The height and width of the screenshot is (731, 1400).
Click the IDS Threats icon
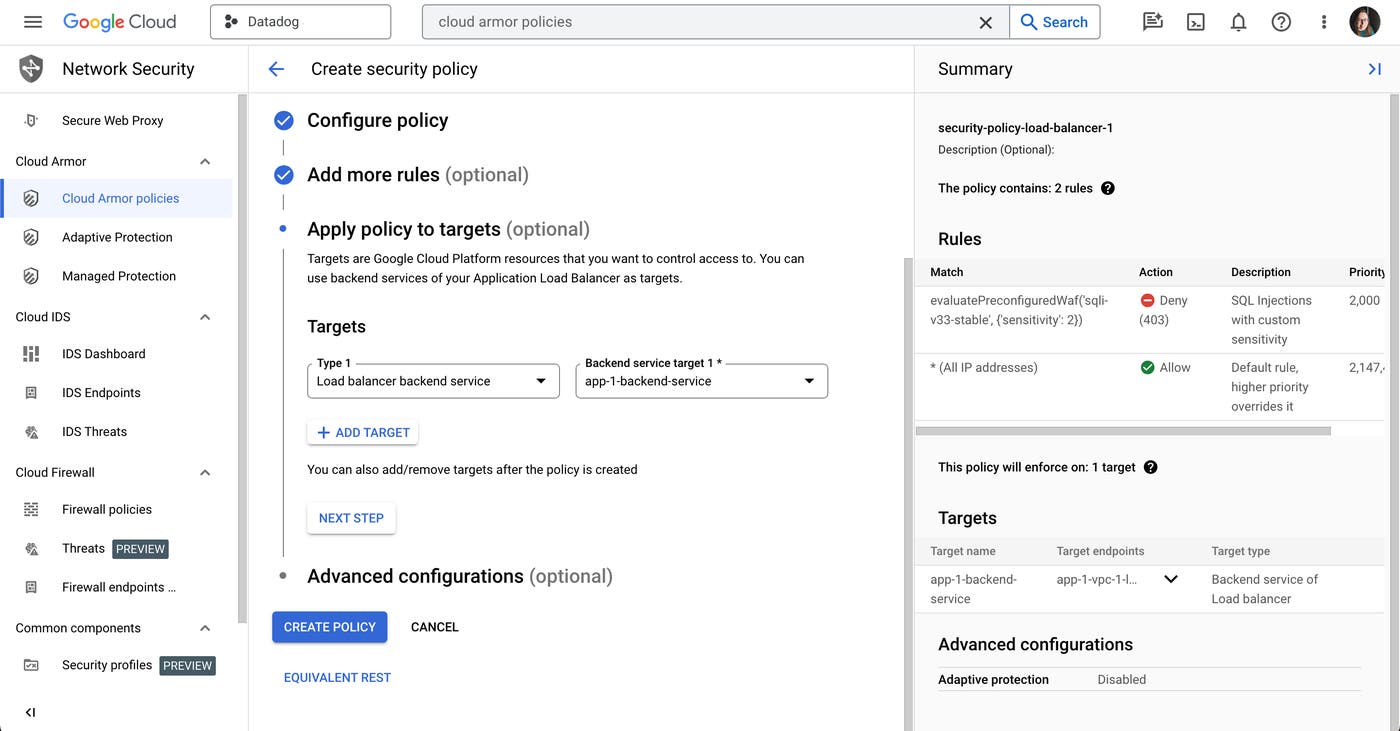coord(31,432)
